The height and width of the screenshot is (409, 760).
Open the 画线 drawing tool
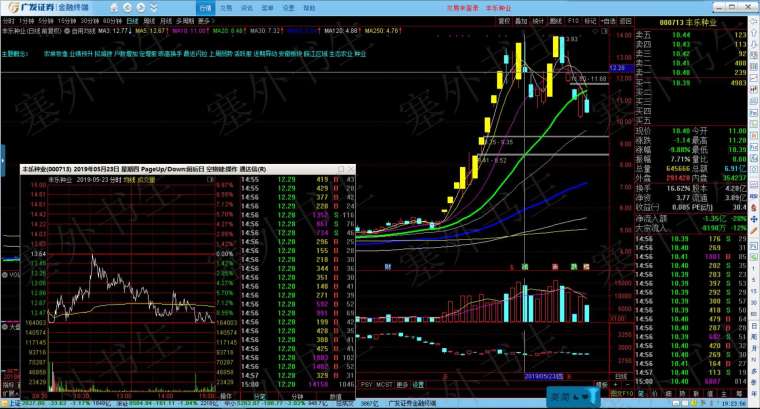click(555, 21)
